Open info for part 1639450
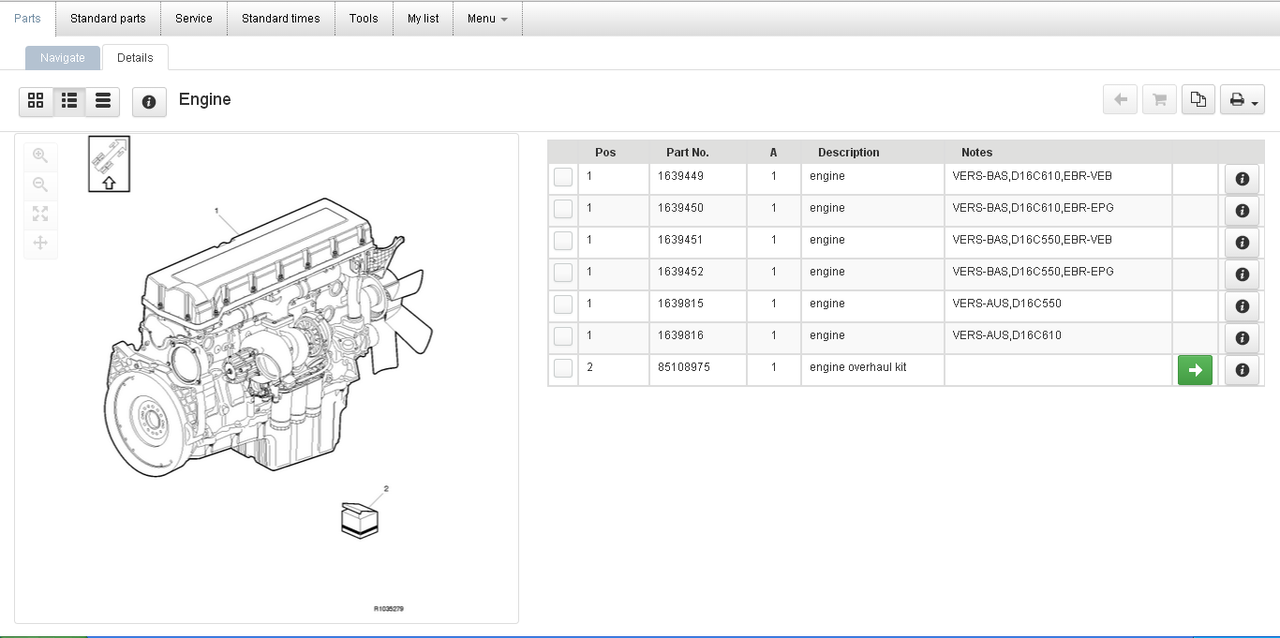This screenshot has height=638, width=1280. 1242,211
